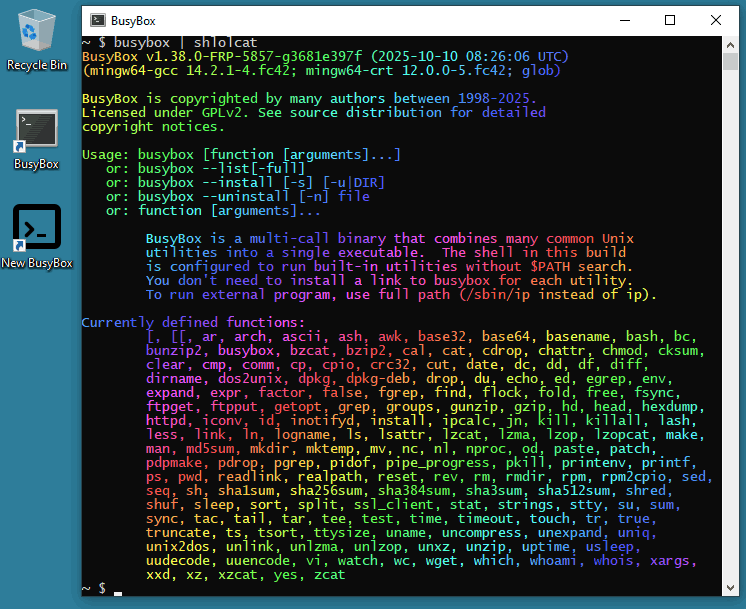Click the 'chattr,' function name
This screenshot has height=609, width=746.
point(566,351)
